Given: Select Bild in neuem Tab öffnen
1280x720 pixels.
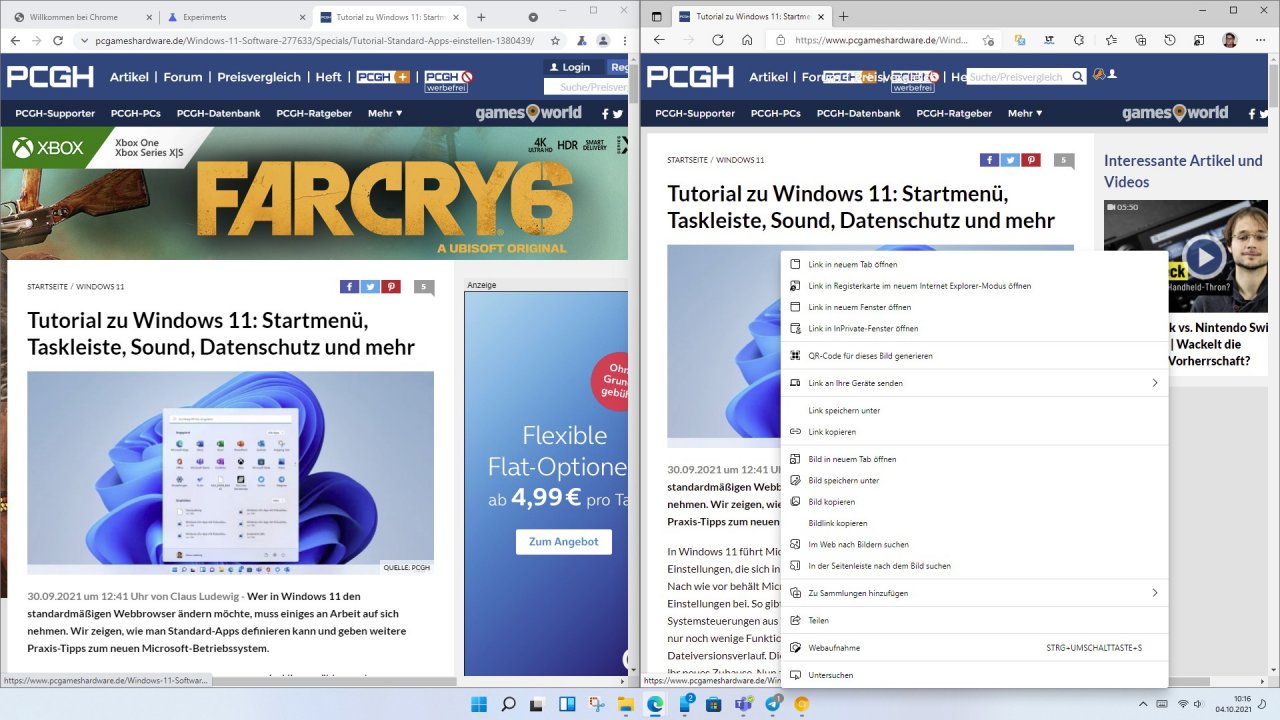Looking at the screenshot, I should tap(974, 459).
